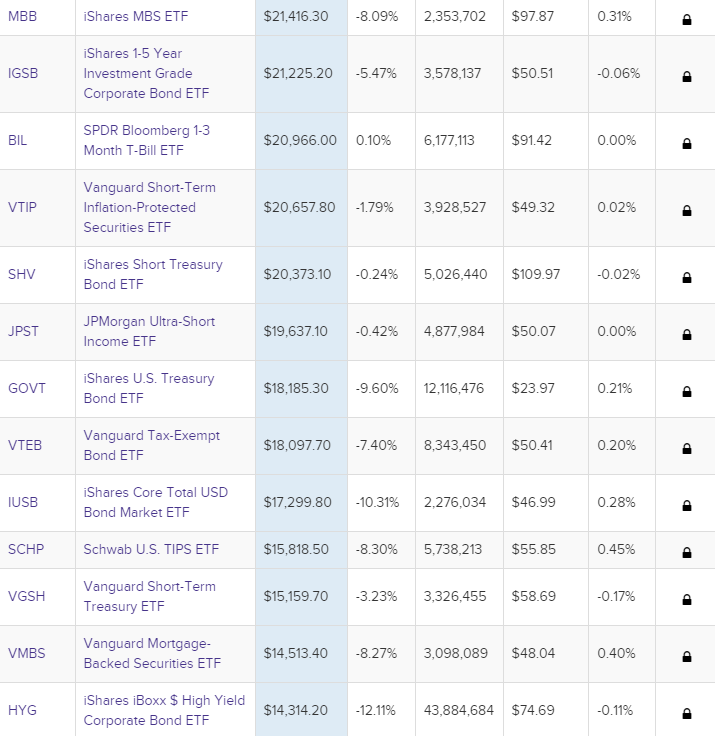
Task: Open the MBB ticker link
Action: 23,16
